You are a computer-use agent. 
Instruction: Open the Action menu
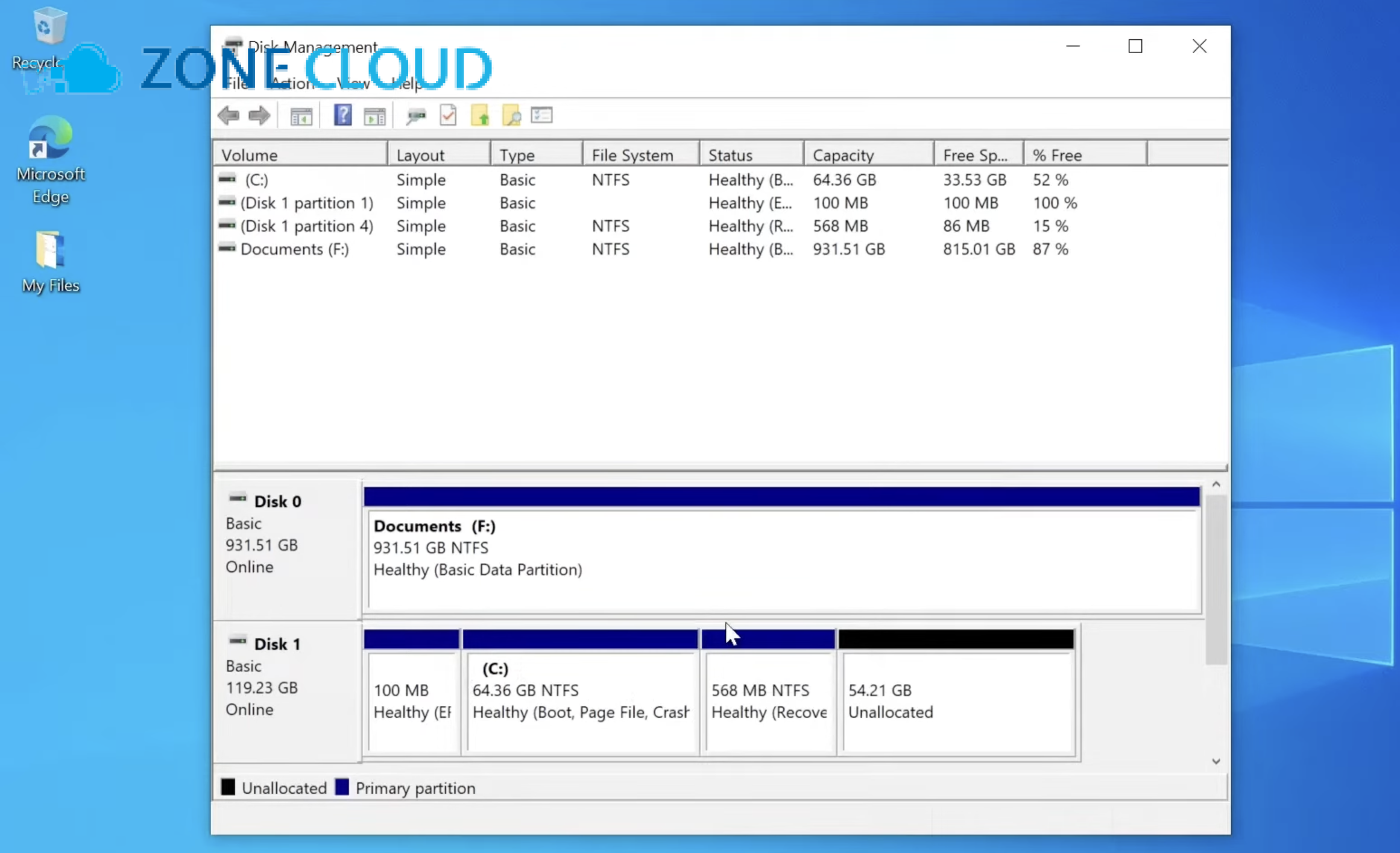coord(292,83)
